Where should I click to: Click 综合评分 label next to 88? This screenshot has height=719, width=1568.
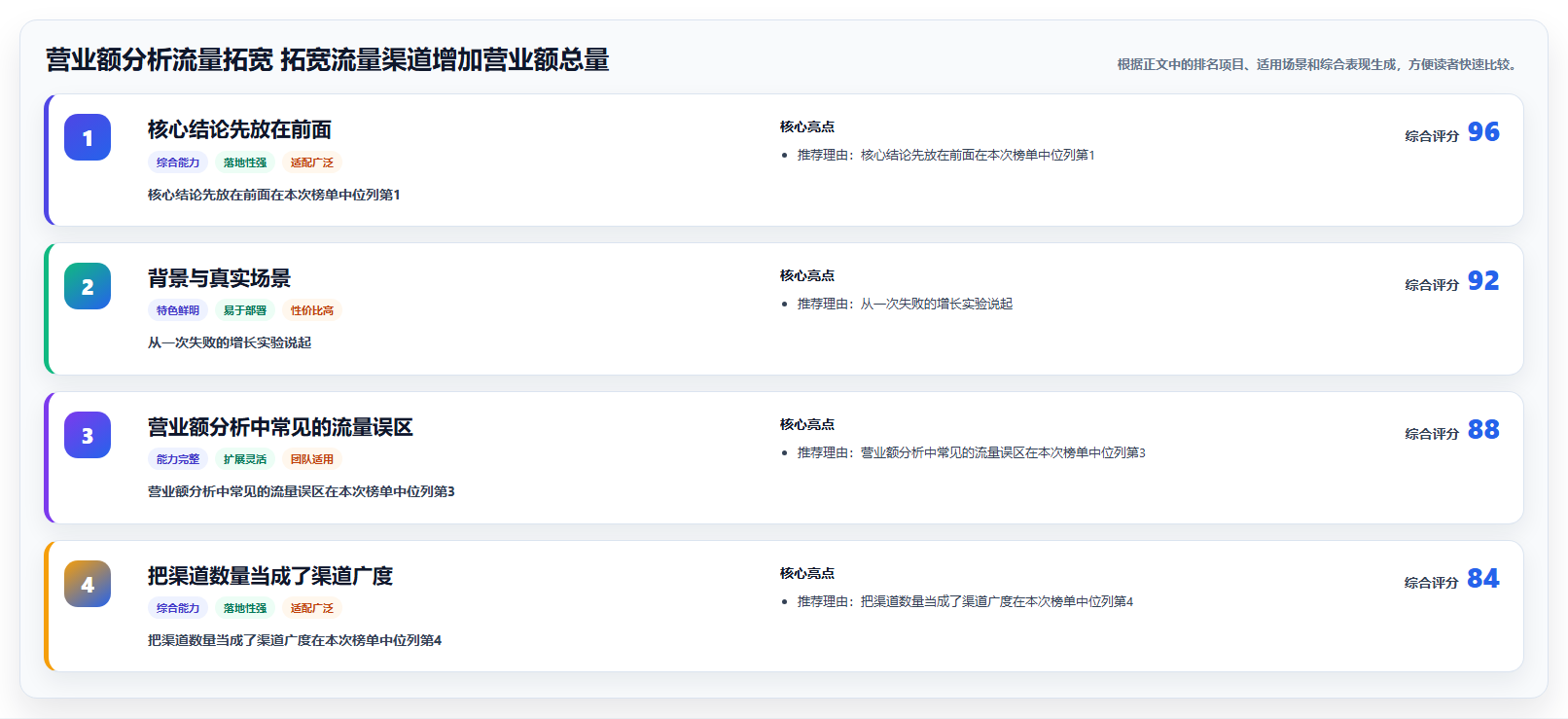point(1432,434)
